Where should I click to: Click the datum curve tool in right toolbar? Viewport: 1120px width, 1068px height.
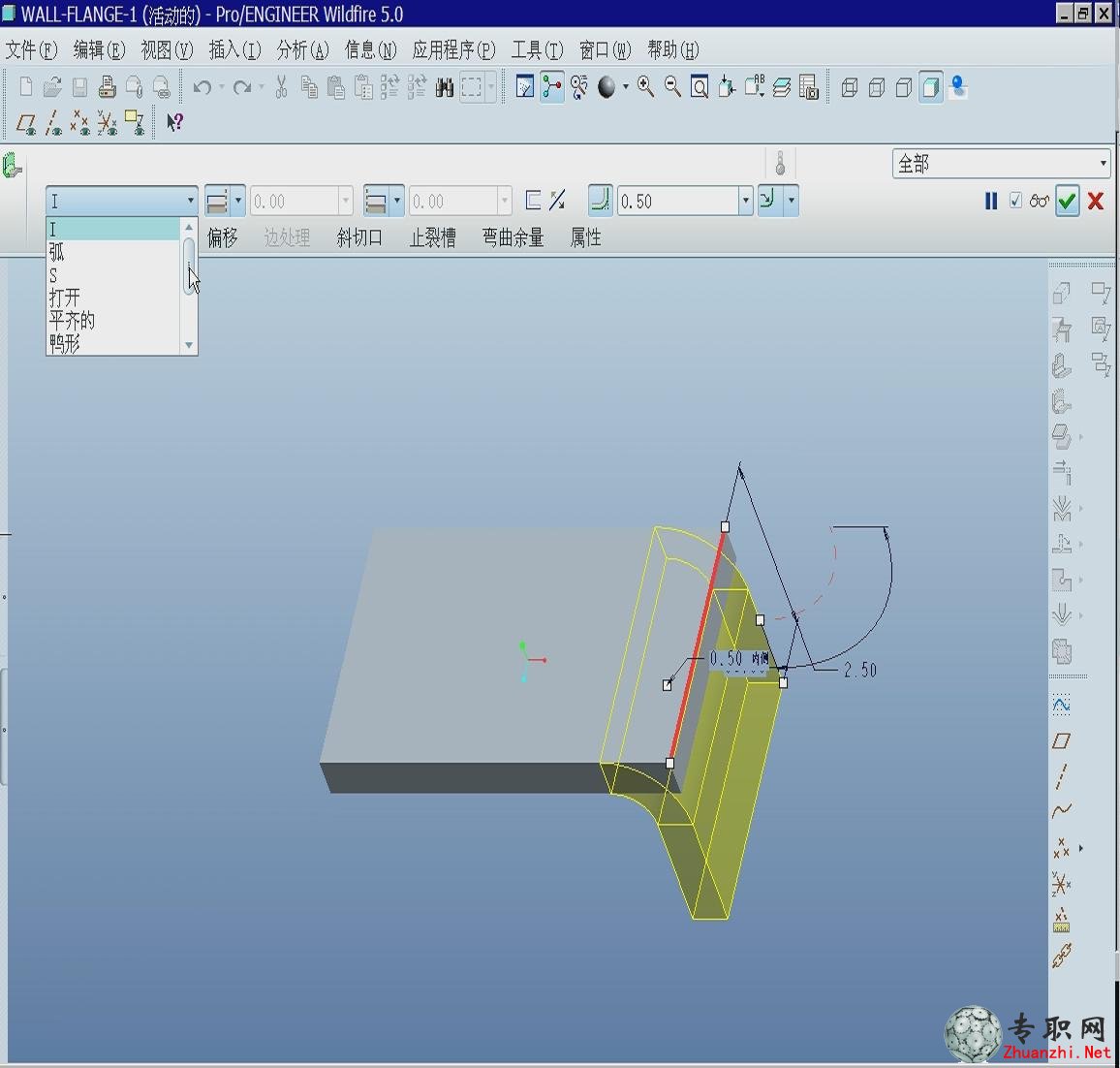tap(1062, 811)
